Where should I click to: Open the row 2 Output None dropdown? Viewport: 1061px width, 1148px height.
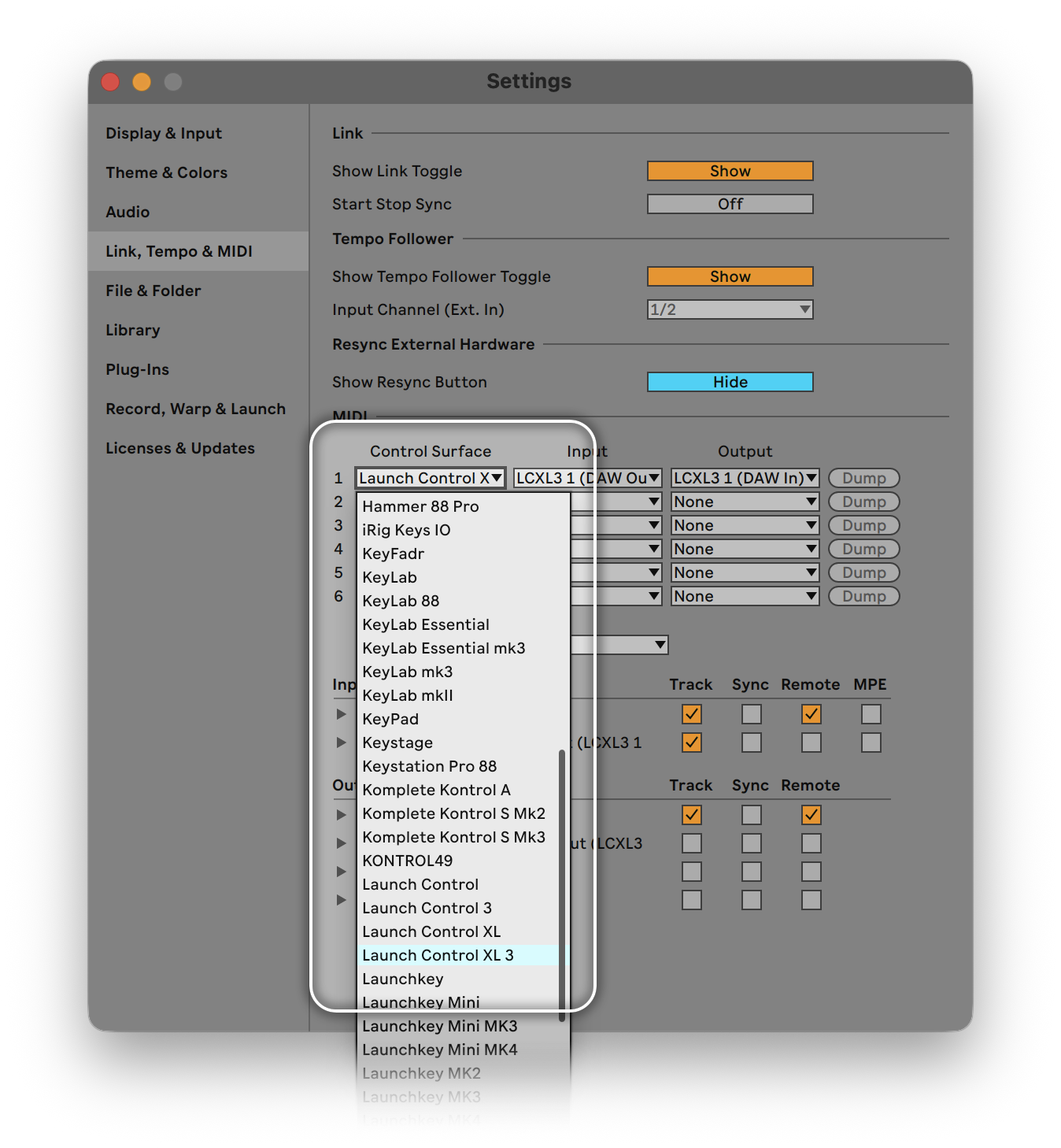point(745,502)
